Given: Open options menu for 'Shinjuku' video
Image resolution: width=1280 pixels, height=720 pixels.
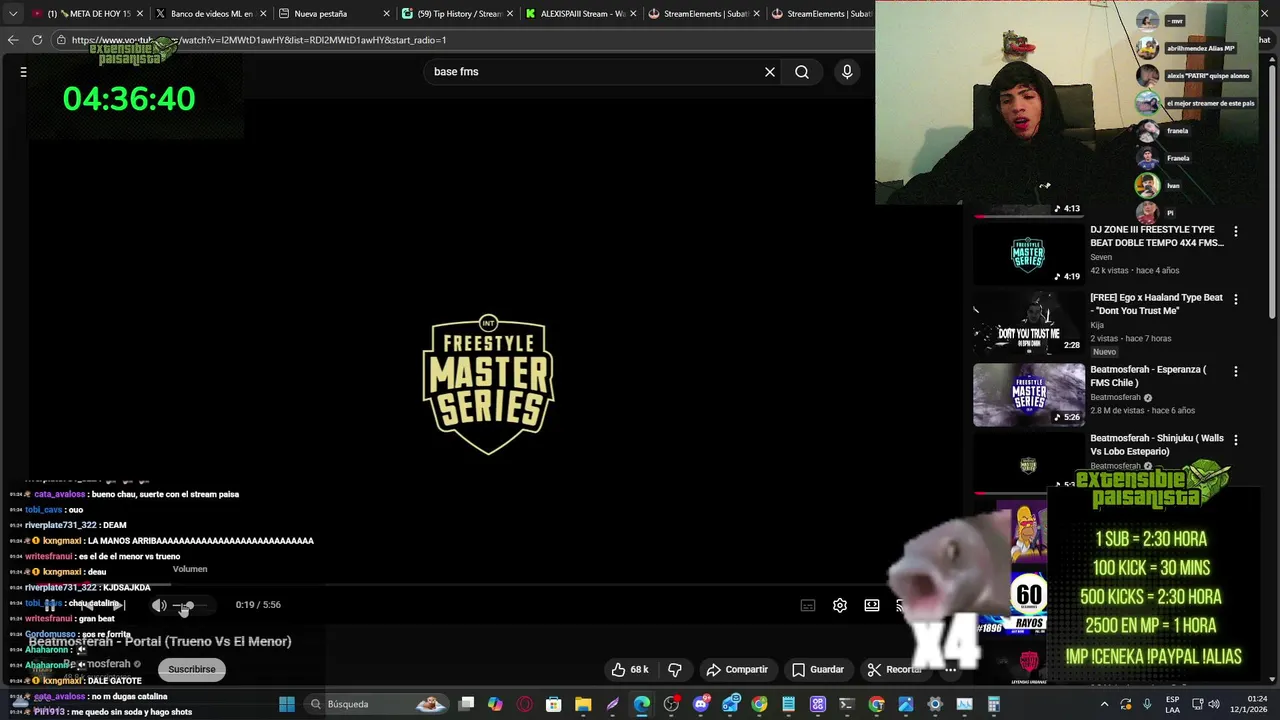Looking at the screenshot, I should 1235,439.
